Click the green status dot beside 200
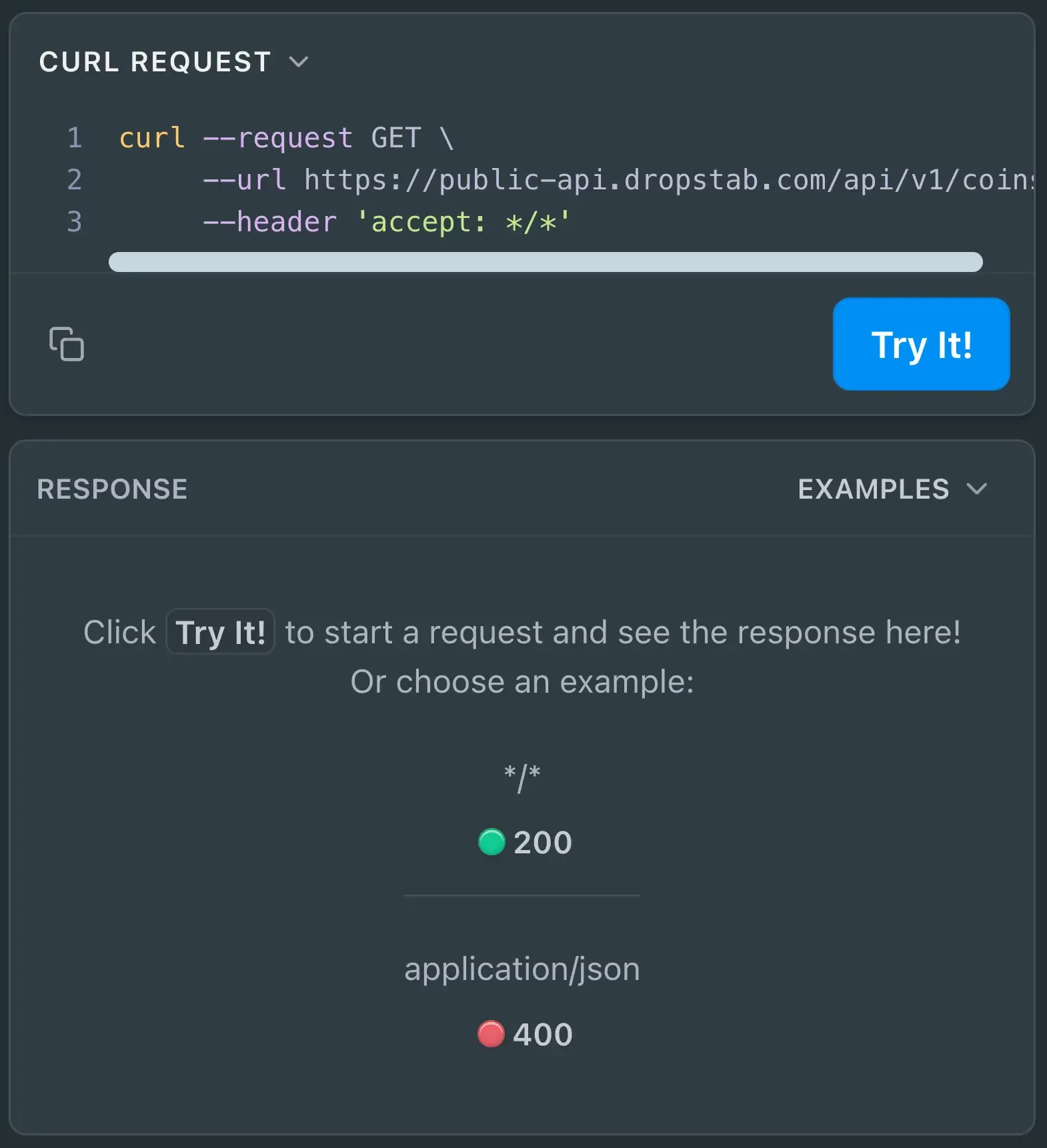The image size is (1047, 1148). [491, 843]
